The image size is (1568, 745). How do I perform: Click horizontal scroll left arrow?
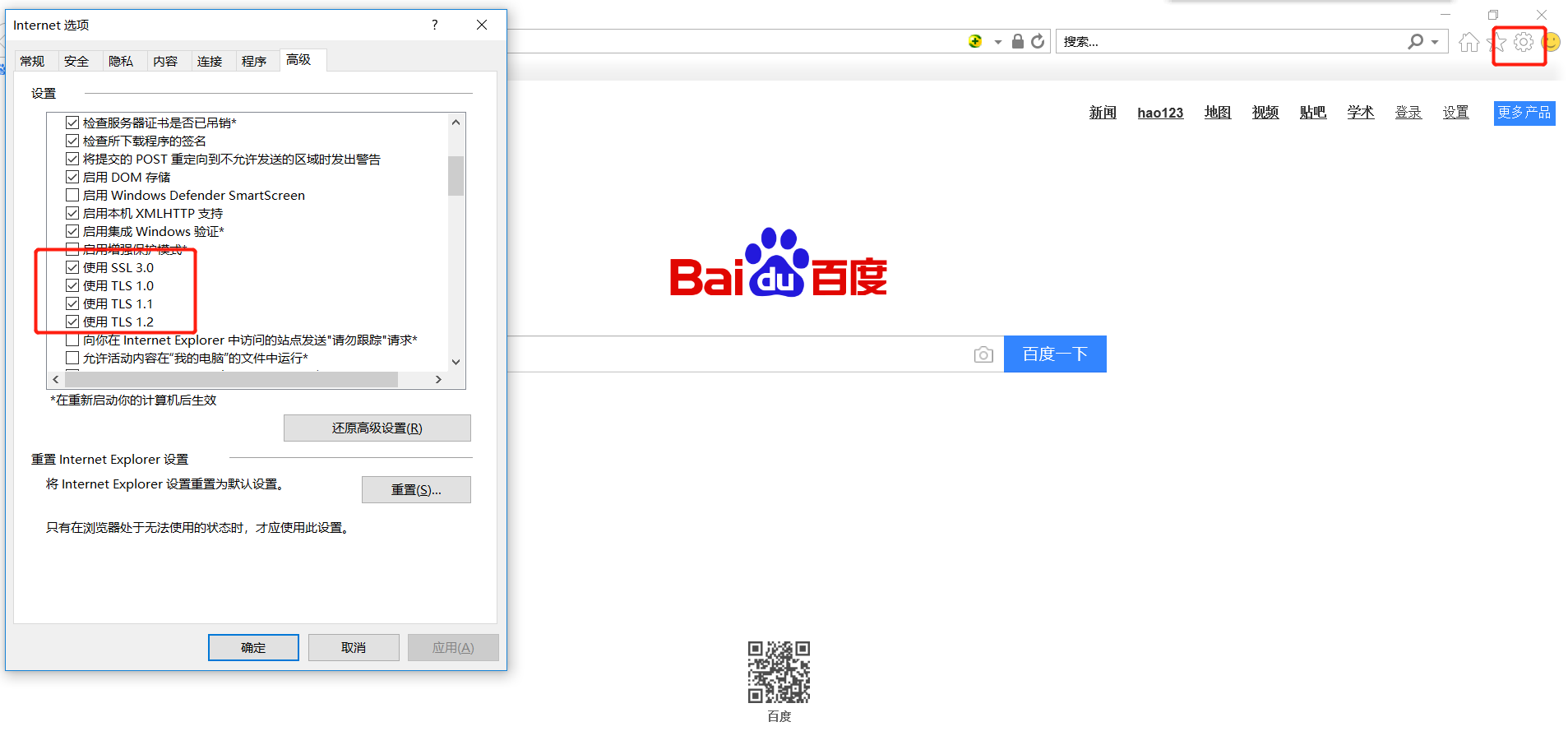tap(56, 379)
